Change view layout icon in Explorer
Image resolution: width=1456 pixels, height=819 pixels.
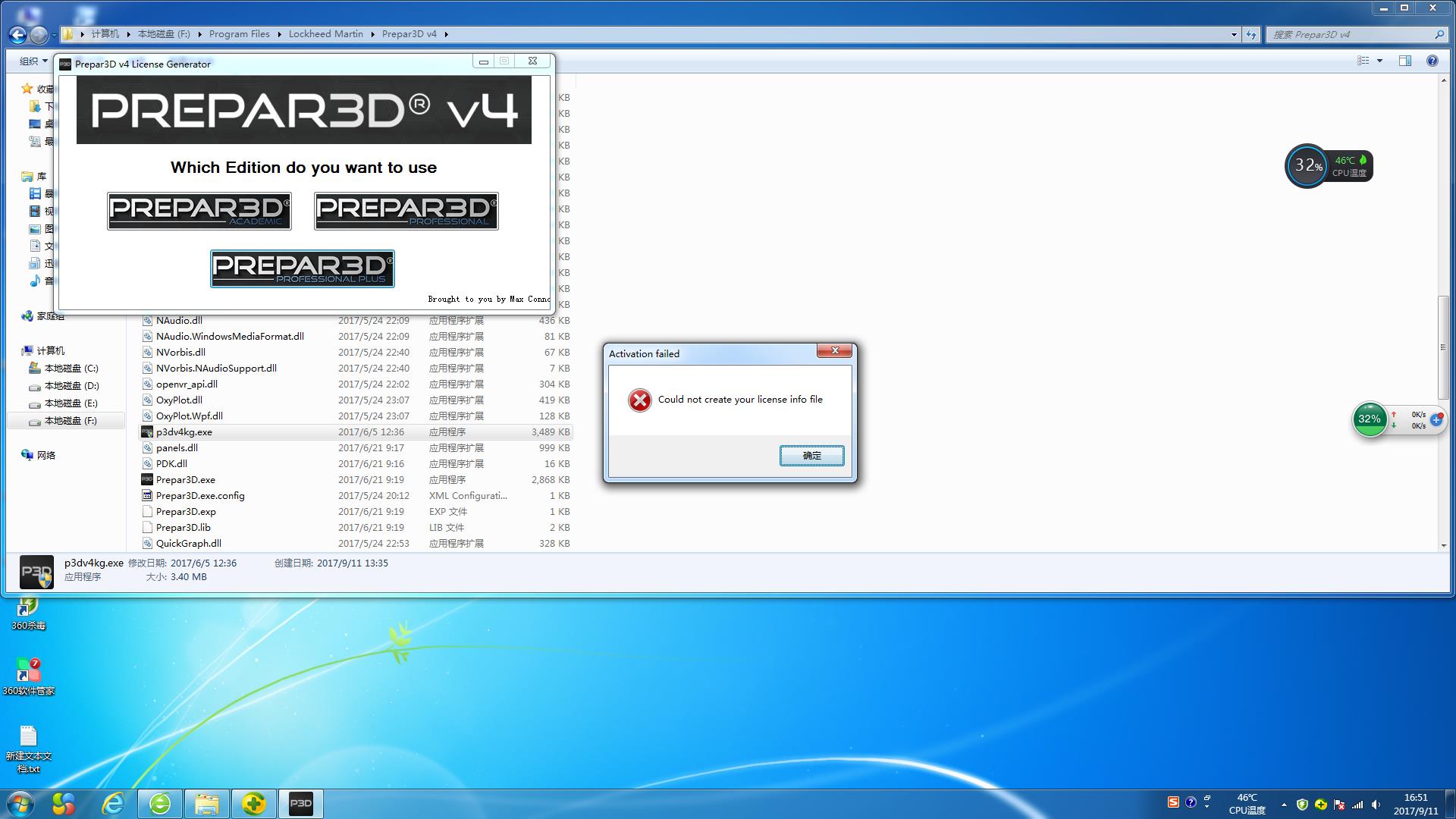(x=1363, y=61)
